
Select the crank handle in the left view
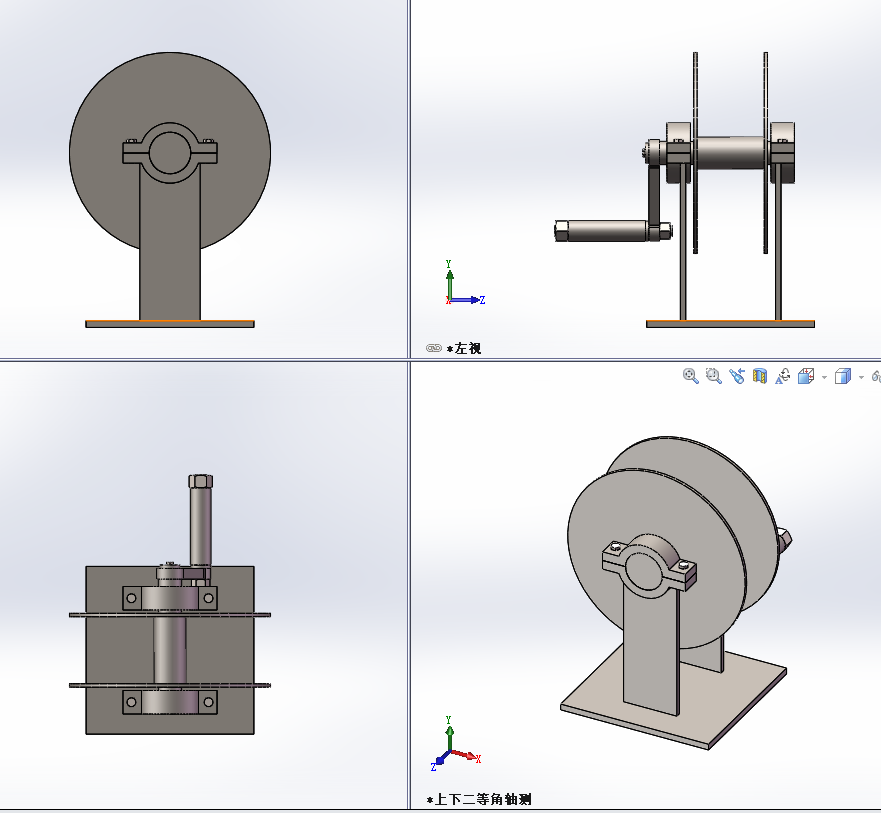point(607,231)
